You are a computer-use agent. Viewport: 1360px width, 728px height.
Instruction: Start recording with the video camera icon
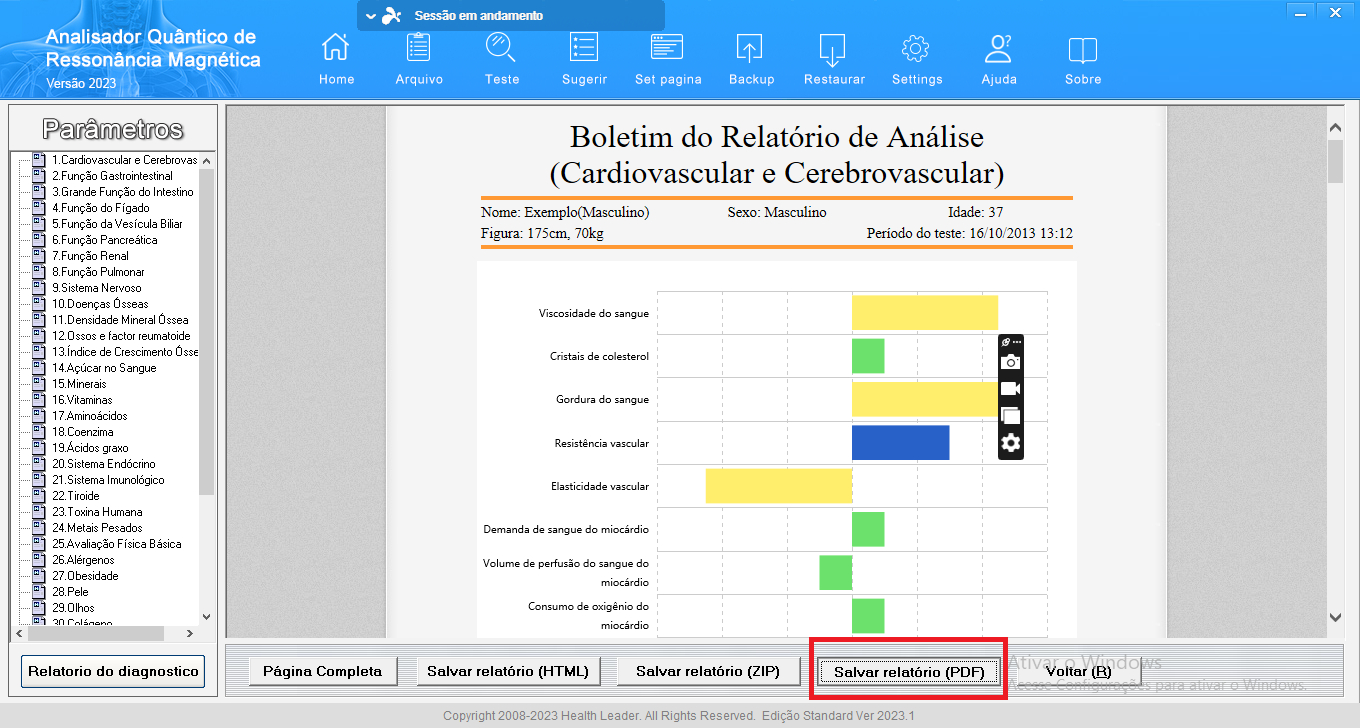(1011, 389)
